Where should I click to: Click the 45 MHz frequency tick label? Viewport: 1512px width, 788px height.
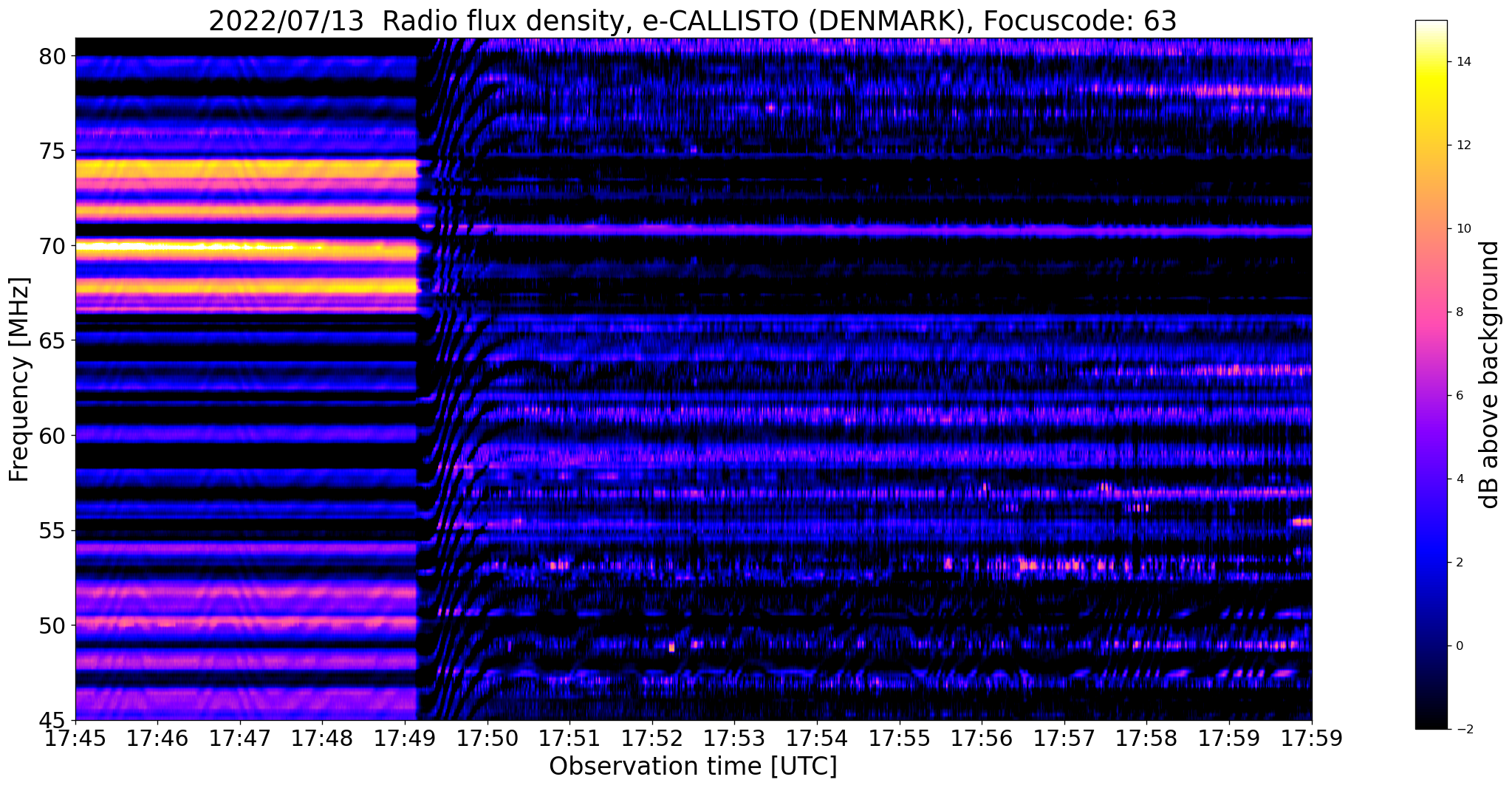point(54,720)
